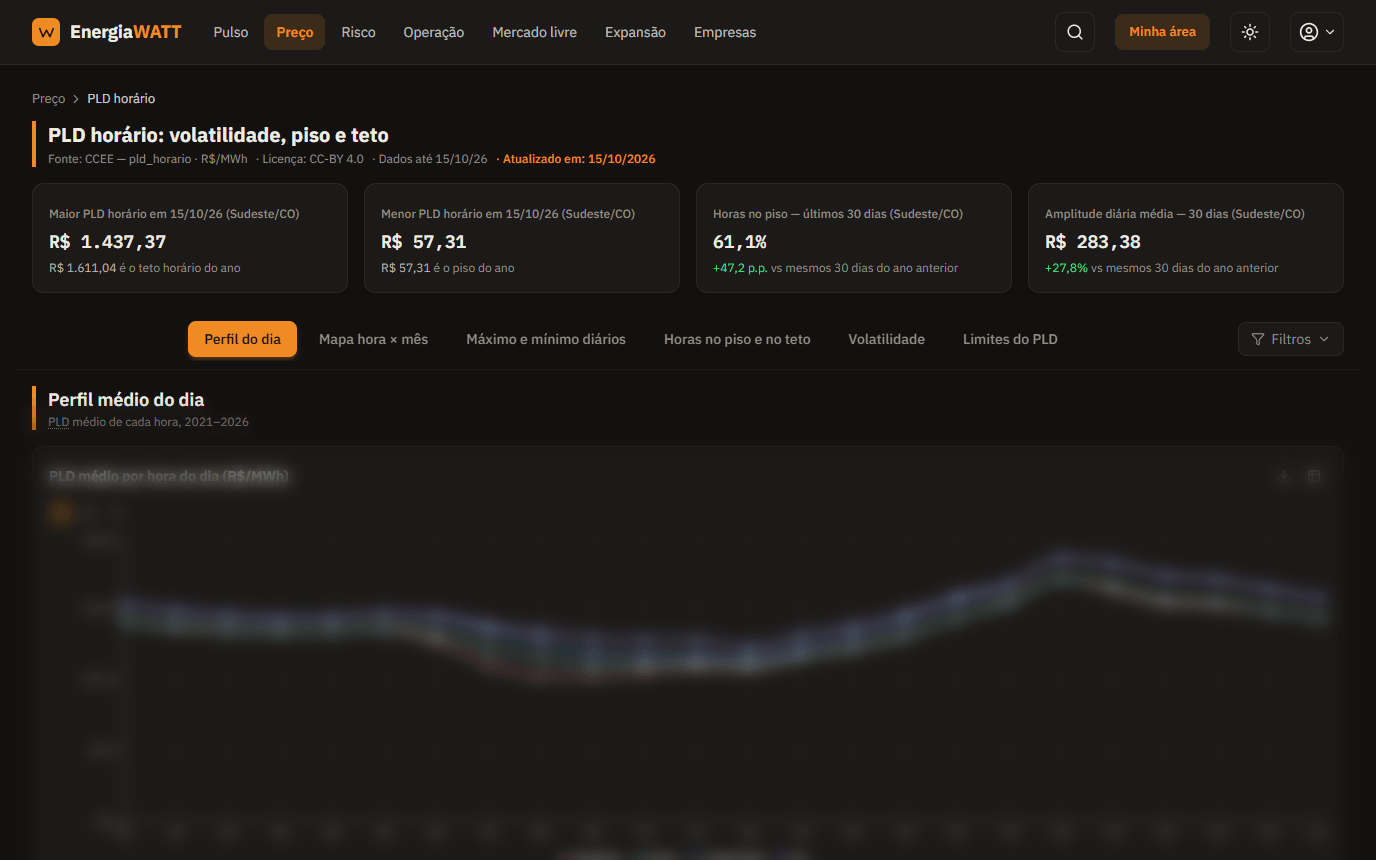Switch to the Mapa hora × mês tab
This screenshot has width=1376, height=860.
(x=373, y=339)
